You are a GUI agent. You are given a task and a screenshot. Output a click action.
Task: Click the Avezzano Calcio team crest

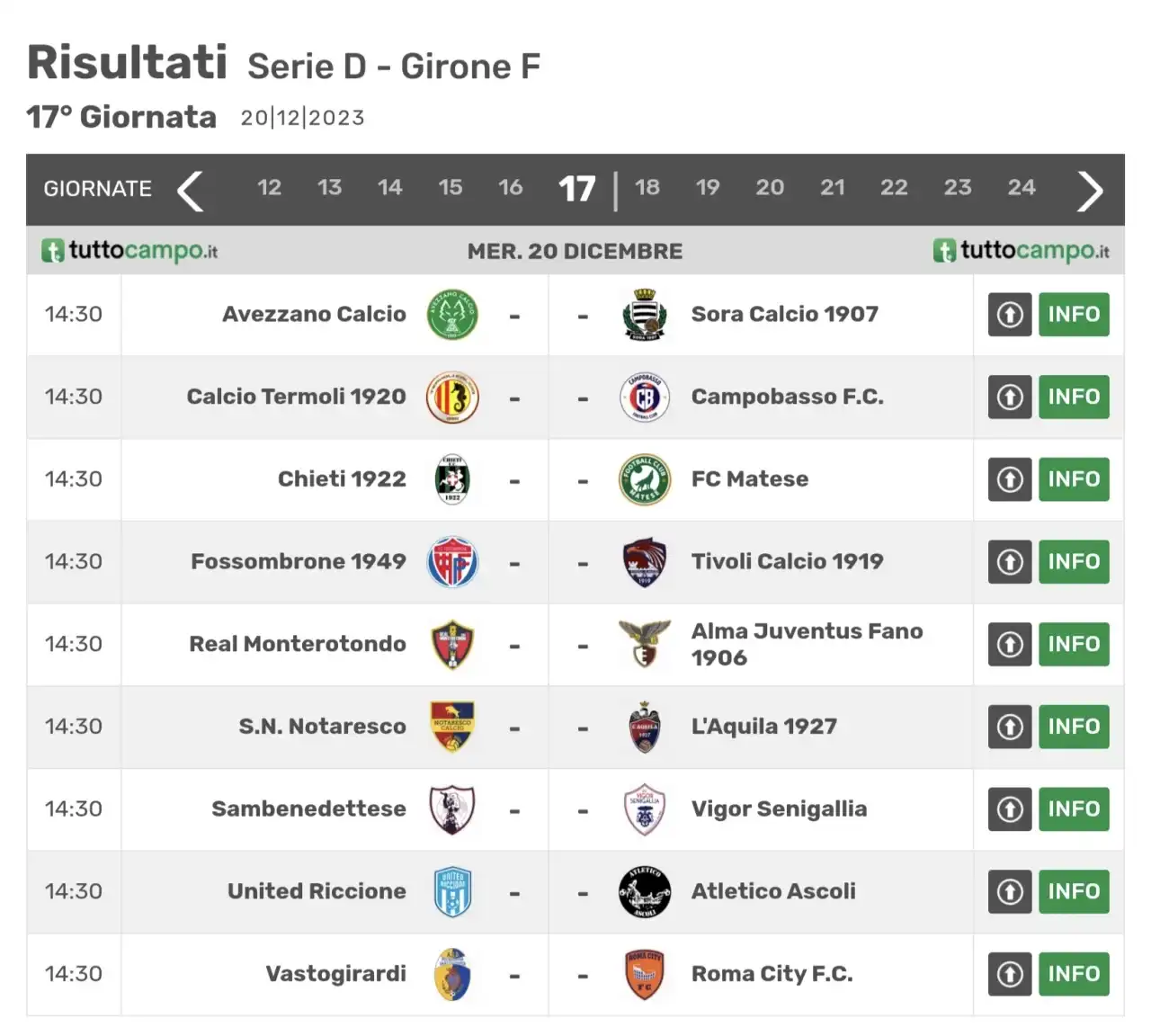(452, 315)
